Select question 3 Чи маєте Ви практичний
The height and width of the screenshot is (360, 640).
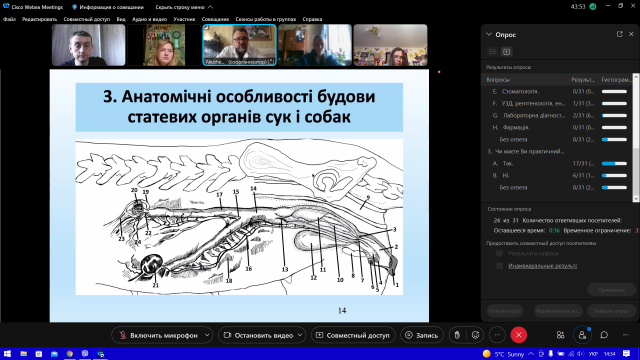(558, 151)
